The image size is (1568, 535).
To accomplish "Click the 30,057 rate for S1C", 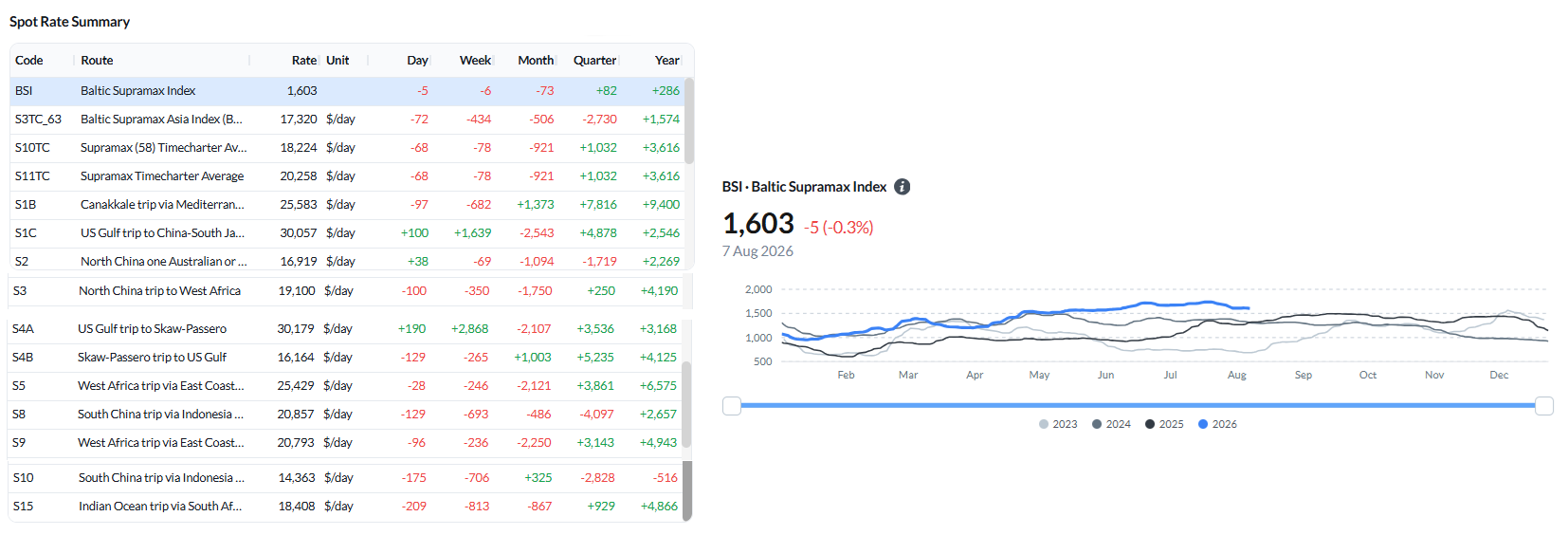I will click(x=299, y=233).
